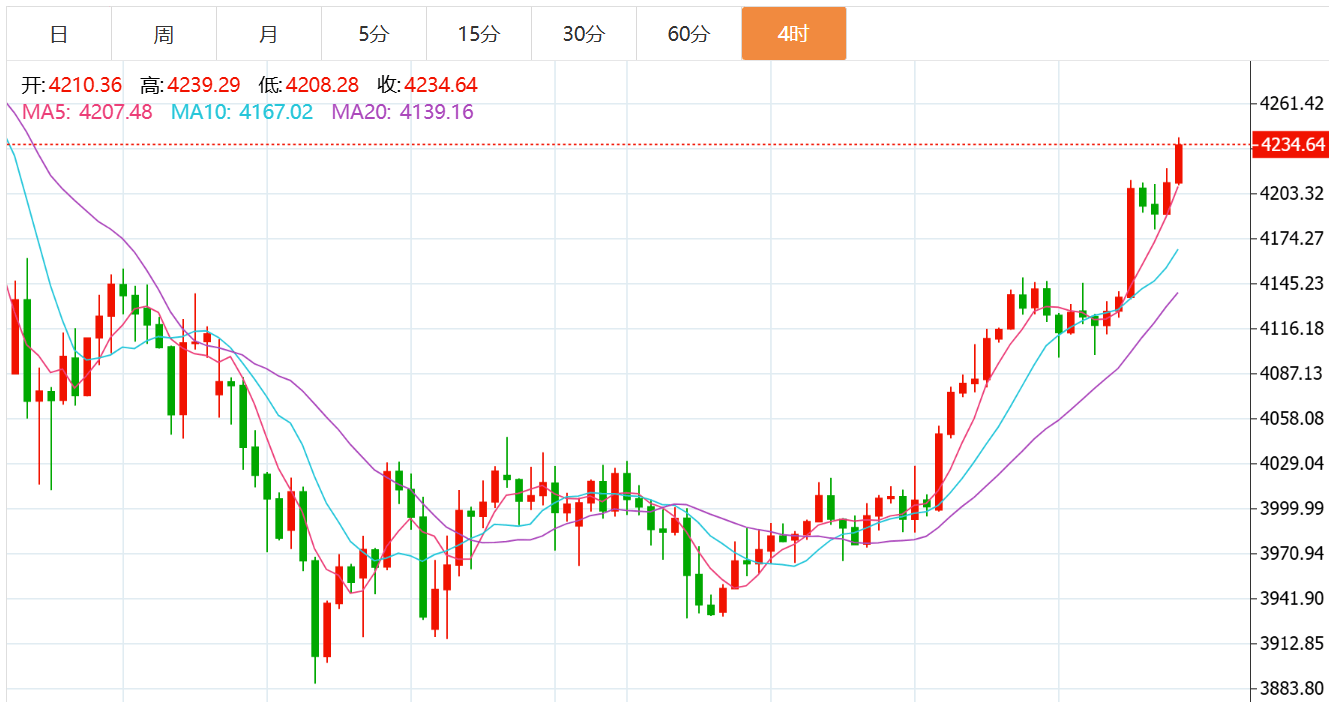Screen dimensions: 1329x702
Task: Click the 3883.80 price axis label
Action: (x=1293, y=688)
